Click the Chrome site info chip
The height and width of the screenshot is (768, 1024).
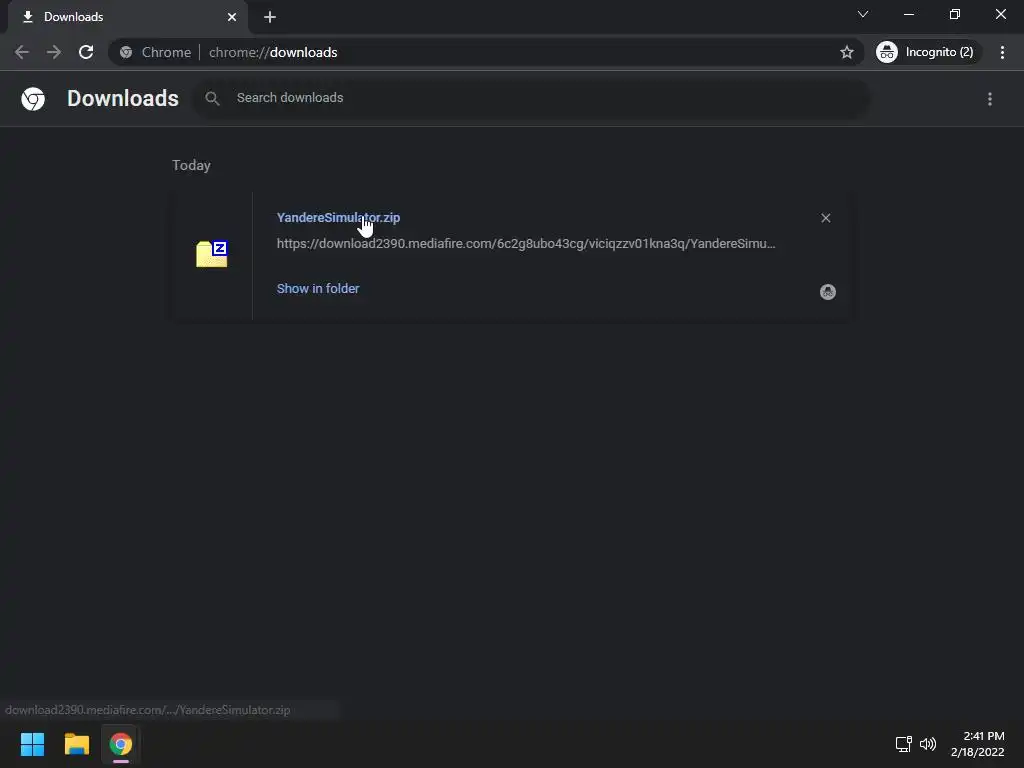tap(155, 52)
